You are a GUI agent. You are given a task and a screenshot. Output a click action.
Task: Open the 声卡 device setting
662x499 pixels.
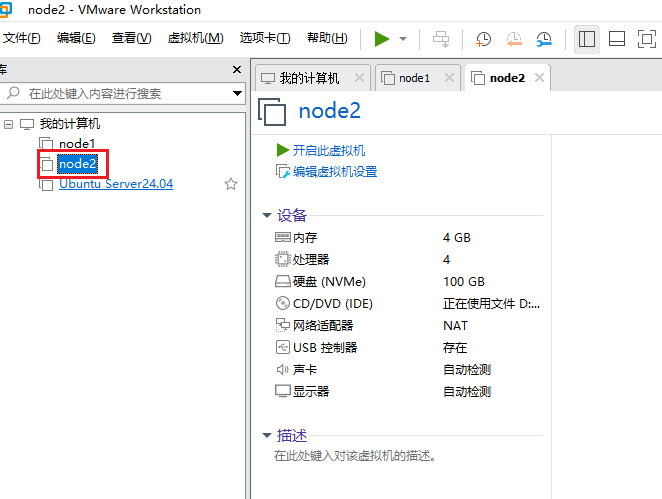pos(305,369)
